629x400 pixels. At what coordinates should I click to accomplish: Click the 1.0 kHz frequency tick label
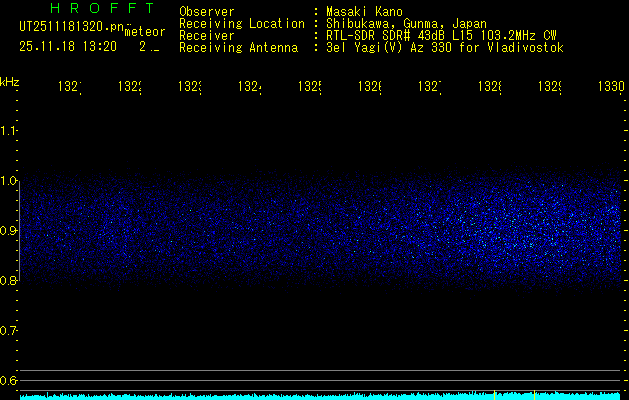pyautogui.click(x=9, y=180)
